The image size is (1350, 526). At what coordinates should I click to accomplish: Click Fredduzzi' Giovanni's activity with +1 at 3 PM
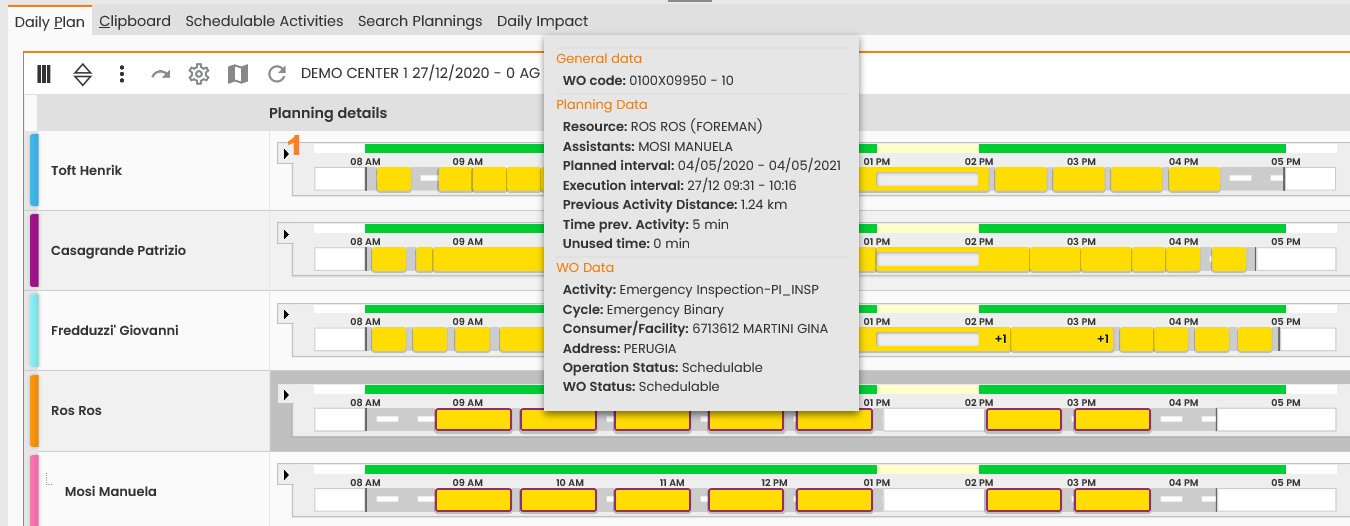click(x=1063, y=339)
